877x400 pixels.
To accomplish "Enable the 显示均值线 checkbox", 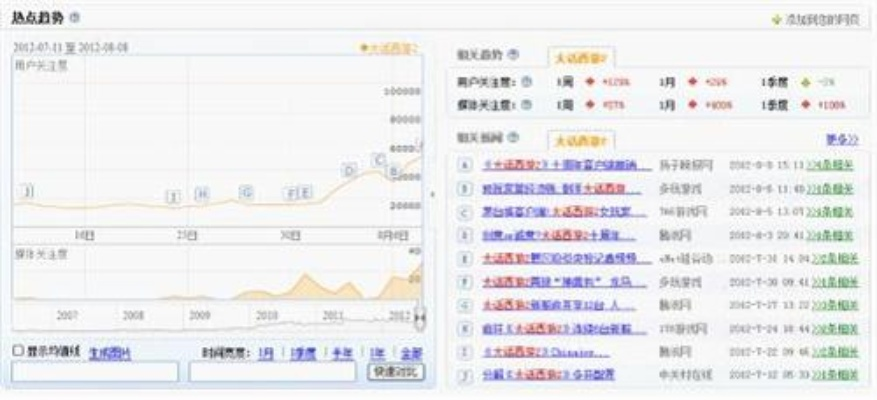I will point(18,351).
